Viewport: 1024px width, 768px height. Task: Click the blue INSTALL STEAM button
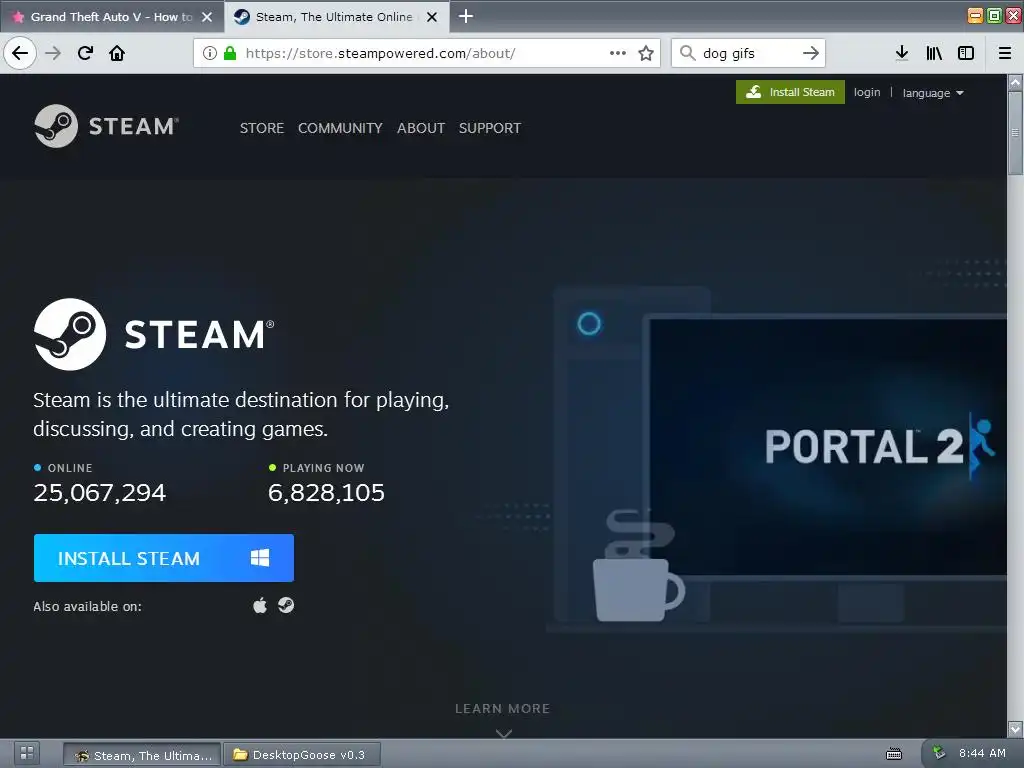tap(164, 558)
